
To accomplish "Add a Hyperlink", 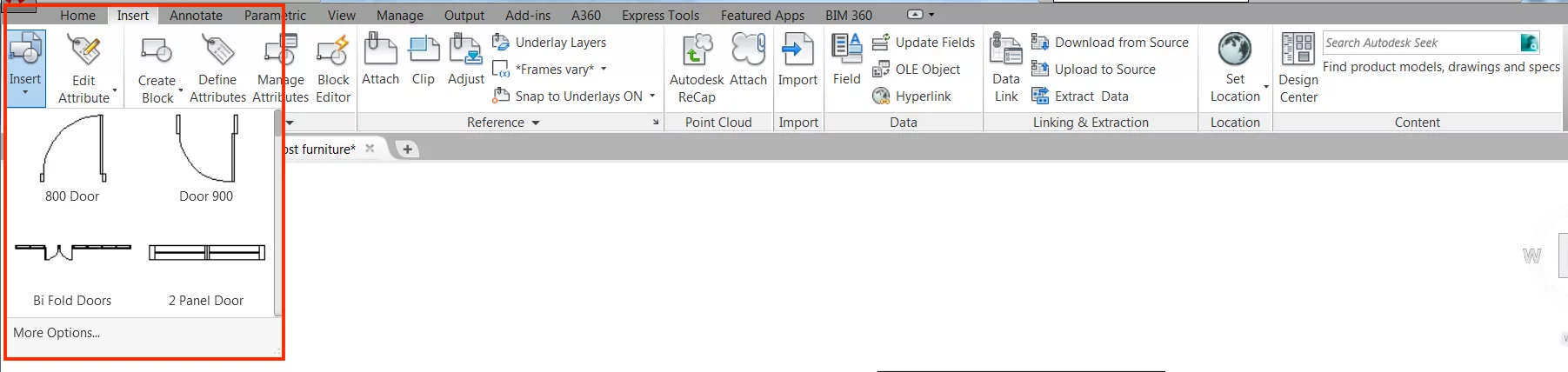I will (911, 96).
